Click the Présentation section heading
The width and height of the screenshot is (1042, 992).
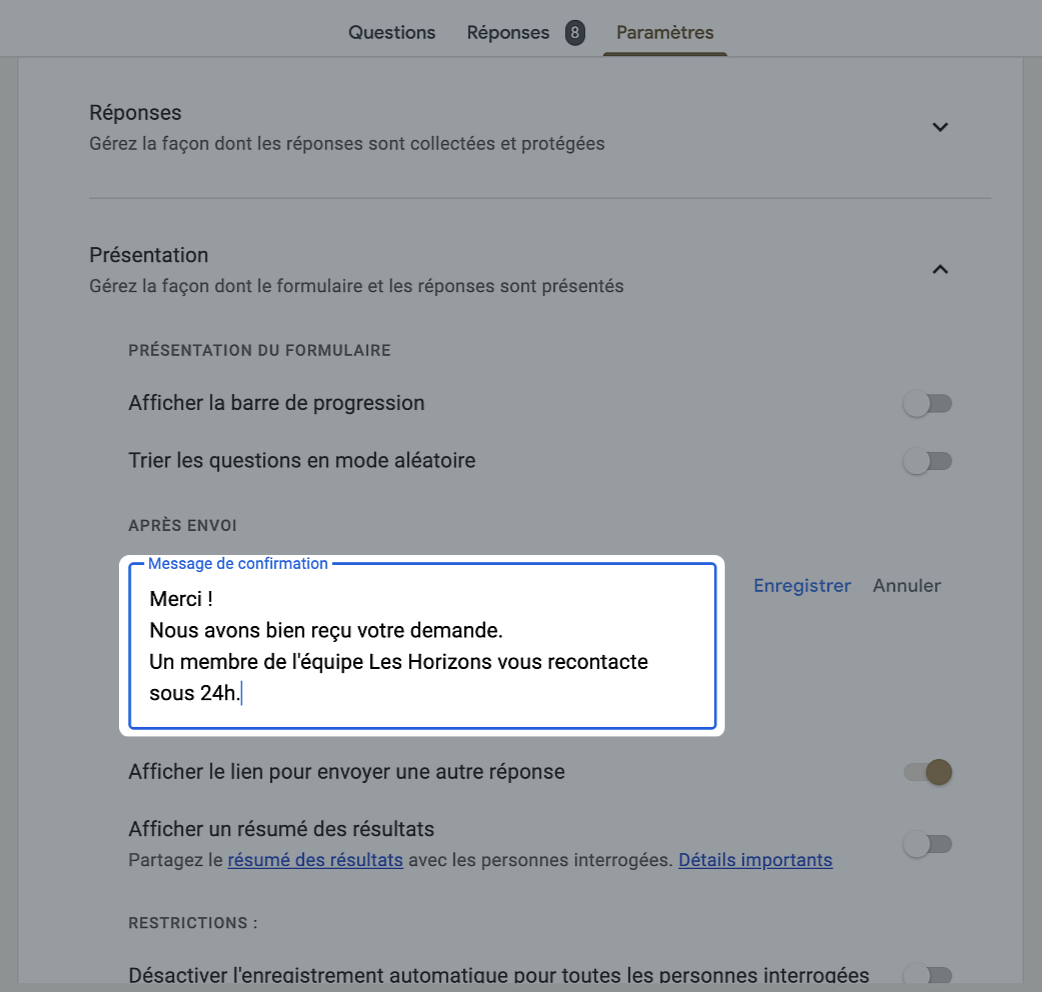tap(149, 255)
